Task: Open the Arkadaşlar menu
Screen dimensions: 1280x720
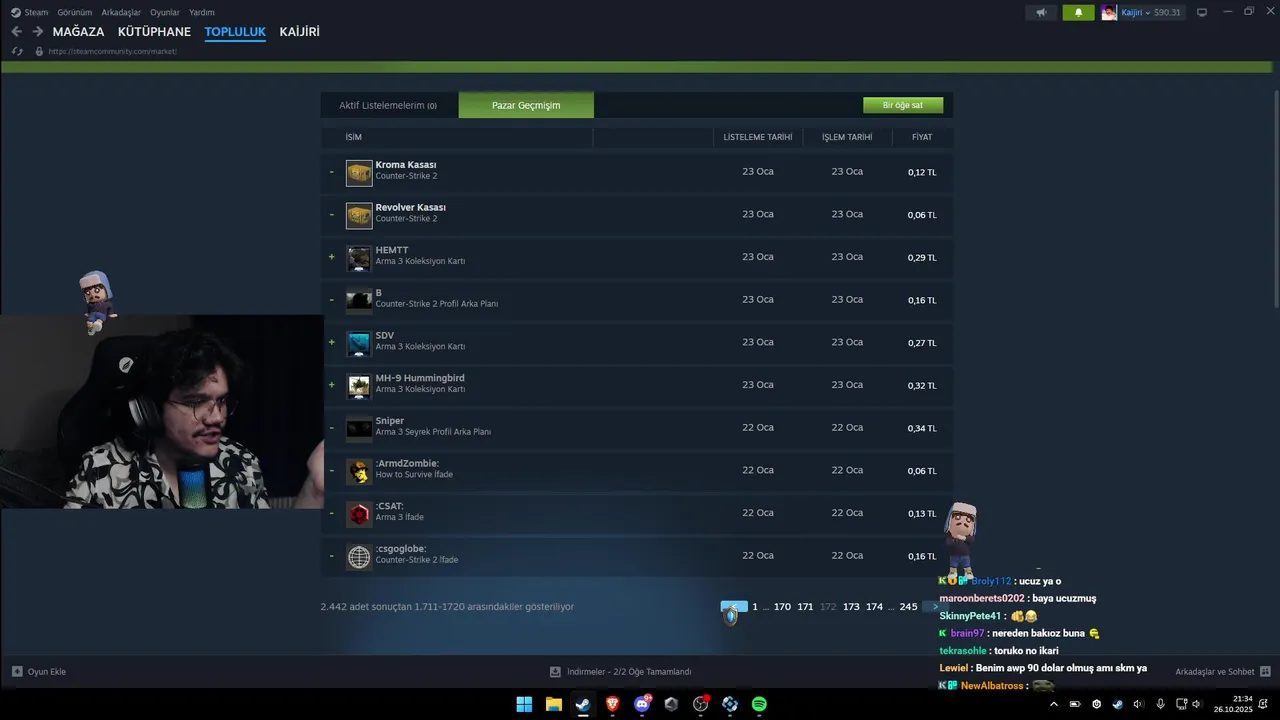Action: click(x=121, y=12)
